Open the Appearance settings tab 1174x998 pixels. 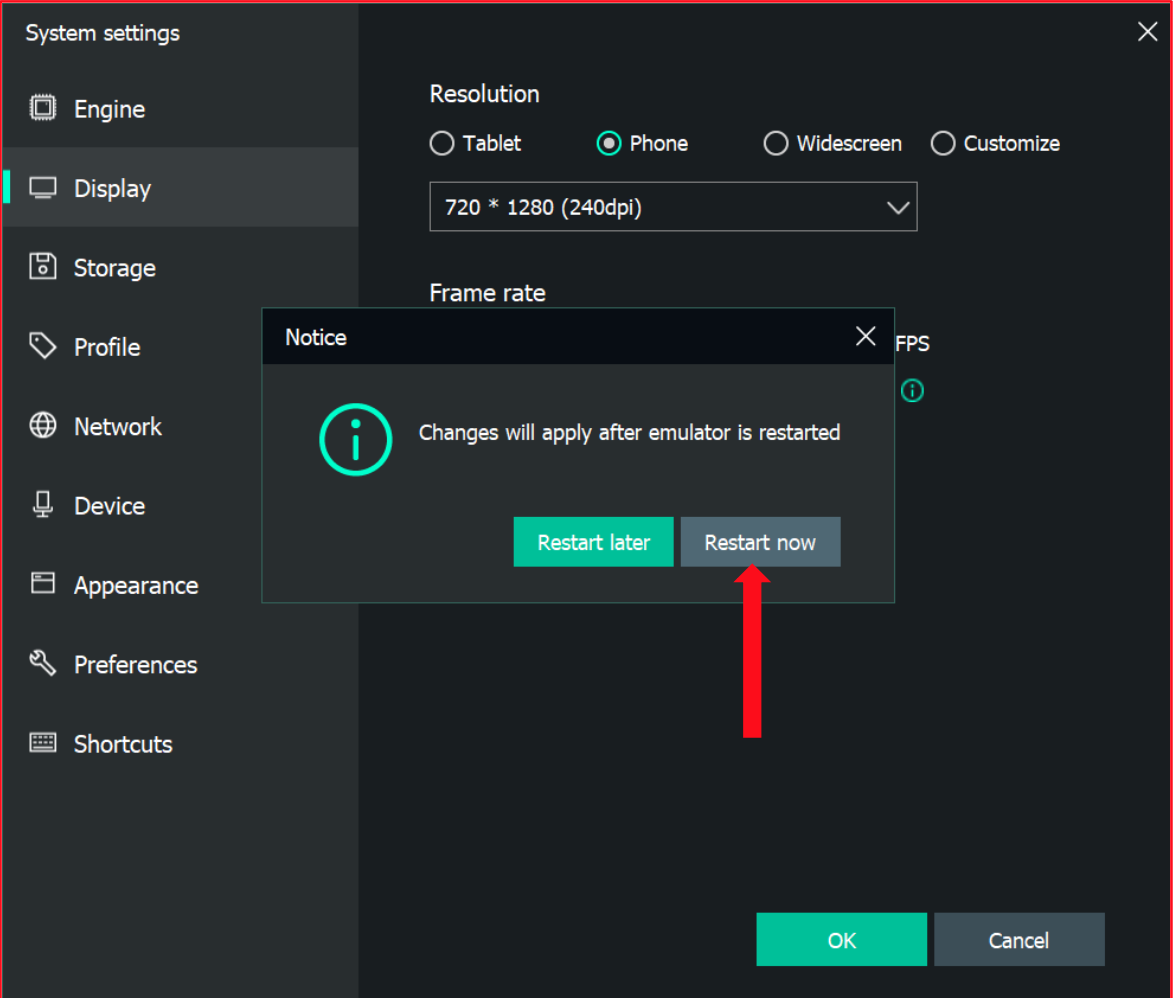[135, 585]
